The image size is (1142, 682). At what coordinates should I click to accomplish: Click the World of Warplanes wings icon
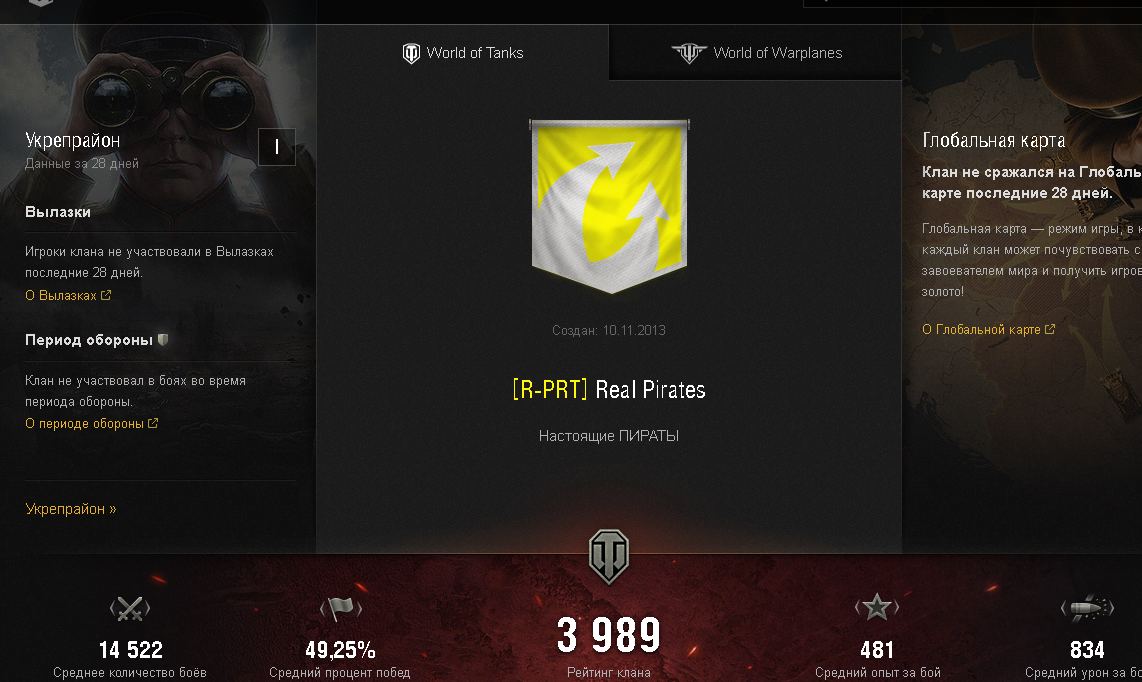(689, 53)
